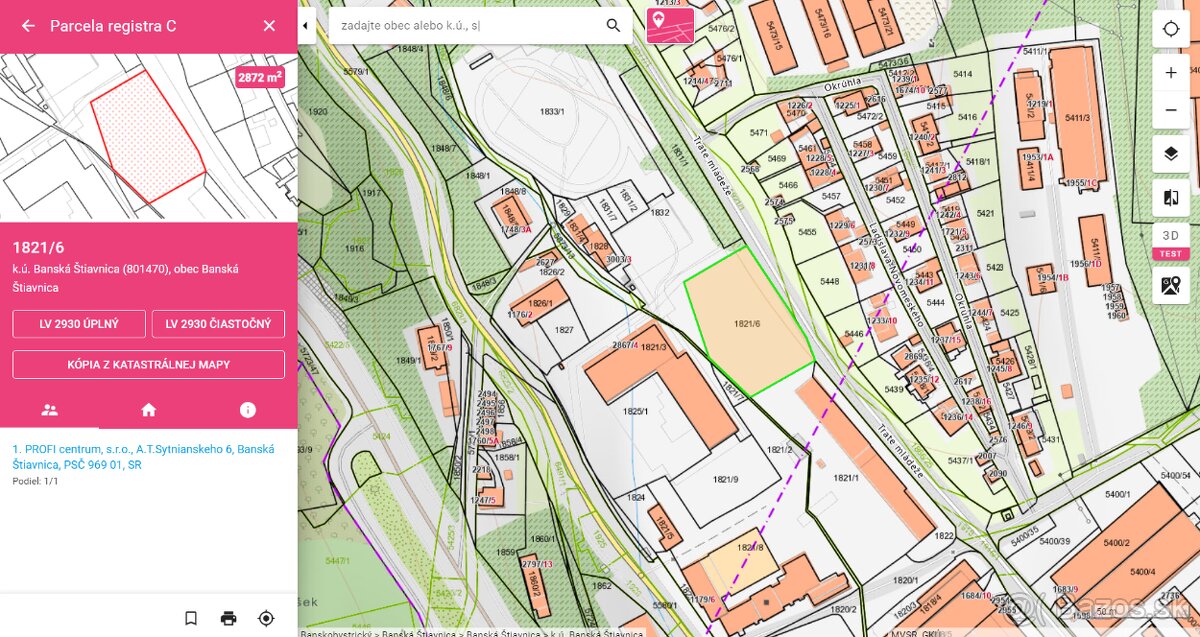This screenshot has height=637, width=1200.
Task: Print the parcel details using the printer icon
Action: pos(228,618)
